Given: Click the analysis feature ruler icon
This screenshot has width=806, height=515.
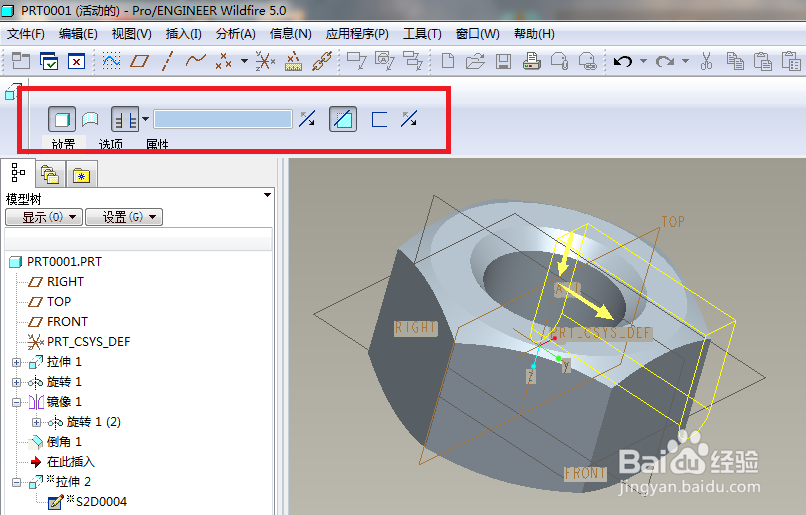Looking at the screenshot, I should [293, 61].
